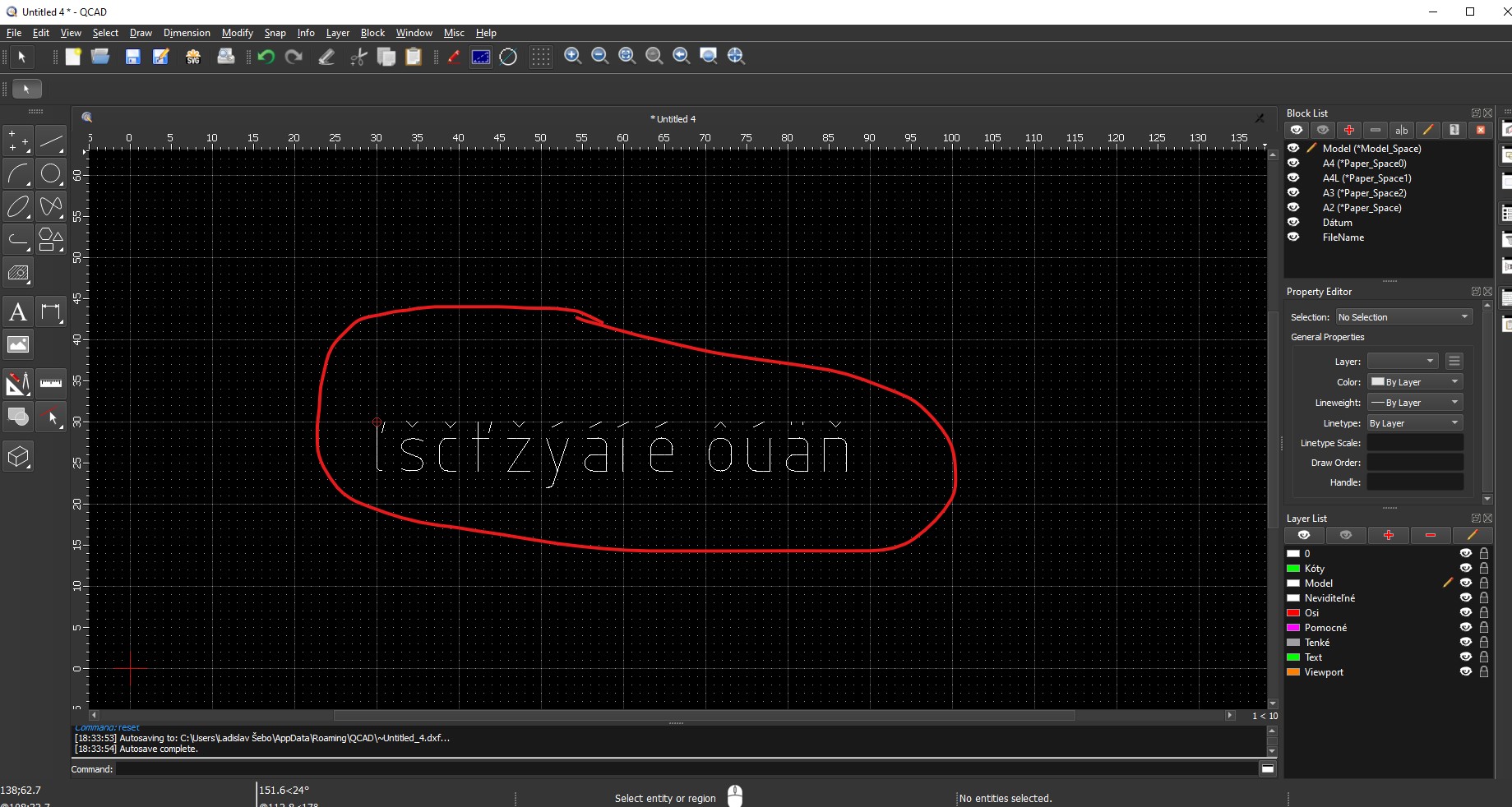This screenshot has height=807, width=1512.
Task: Open the Linetype dropdown
Action: tap(1414, 423)
